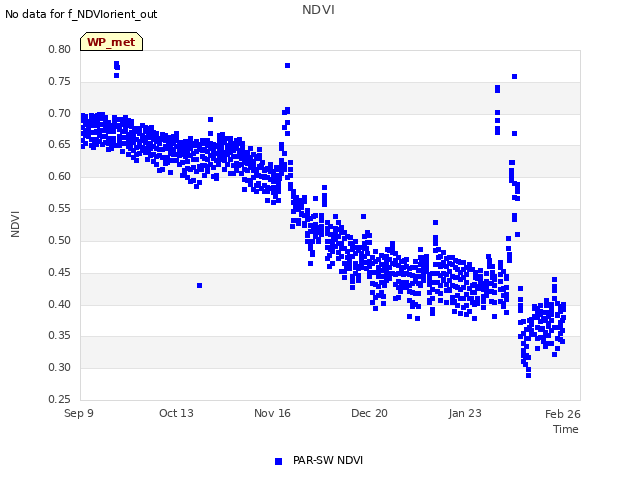This screenshot has height=480, width=640.
Task: Click the vertical NDVI axis label
Action: pyautogui.click(x=15, y=224)
